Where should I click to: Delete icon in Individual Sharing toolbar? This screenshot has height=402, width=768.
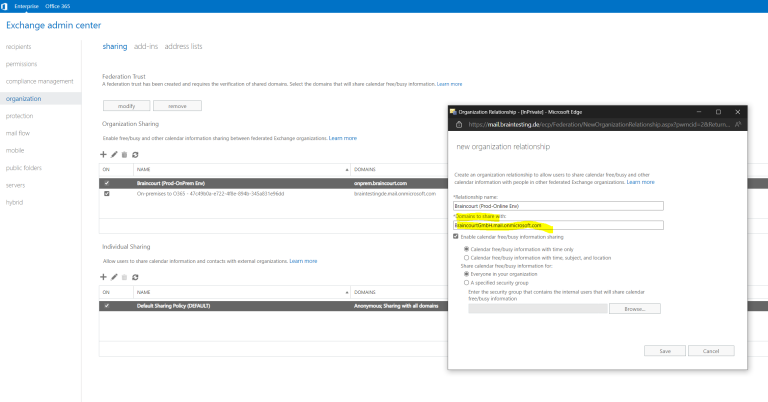[x=124, y=277]
